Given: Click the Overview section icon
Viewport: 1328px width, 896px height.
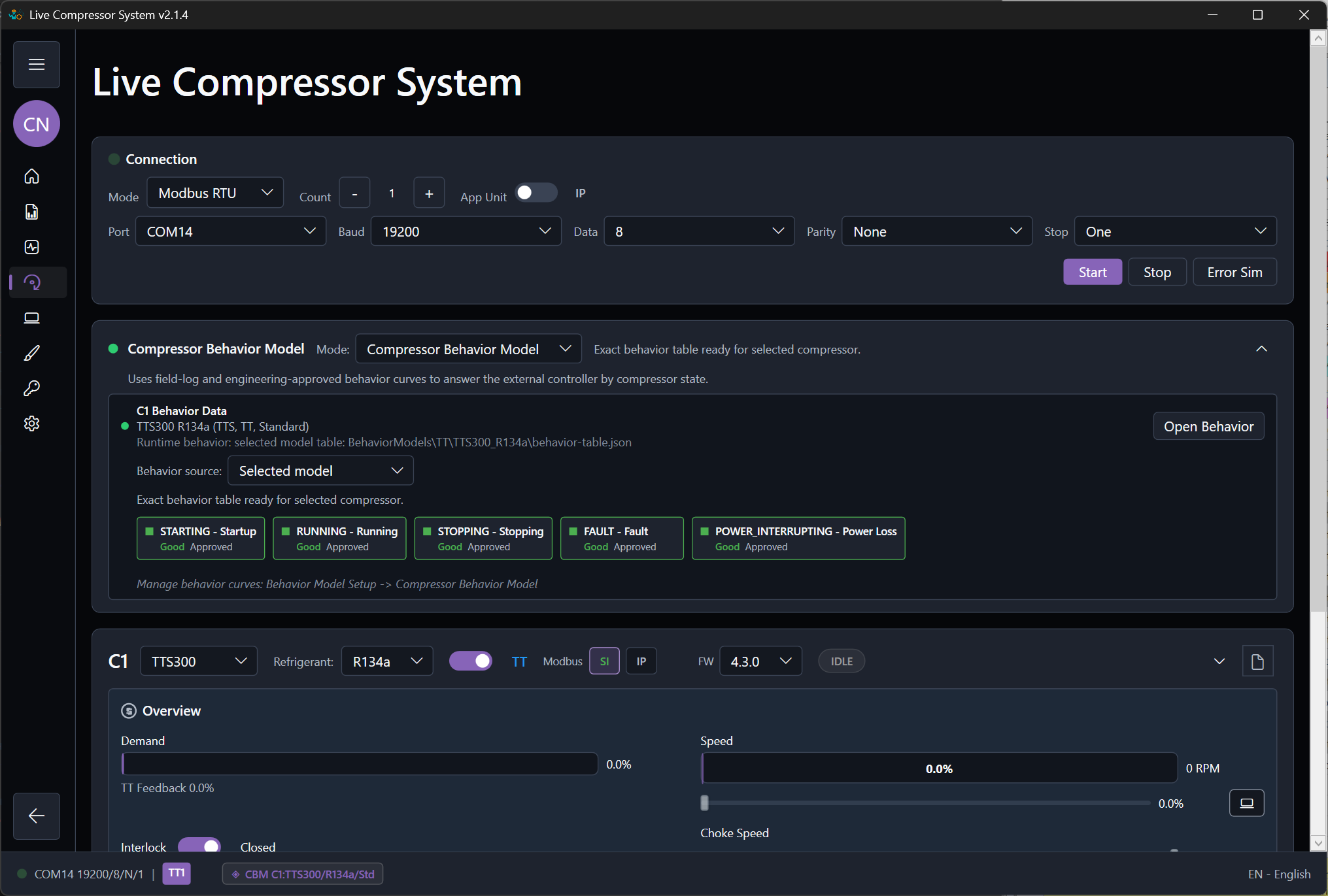Looking at the screenshot, I should pos(129,711).
